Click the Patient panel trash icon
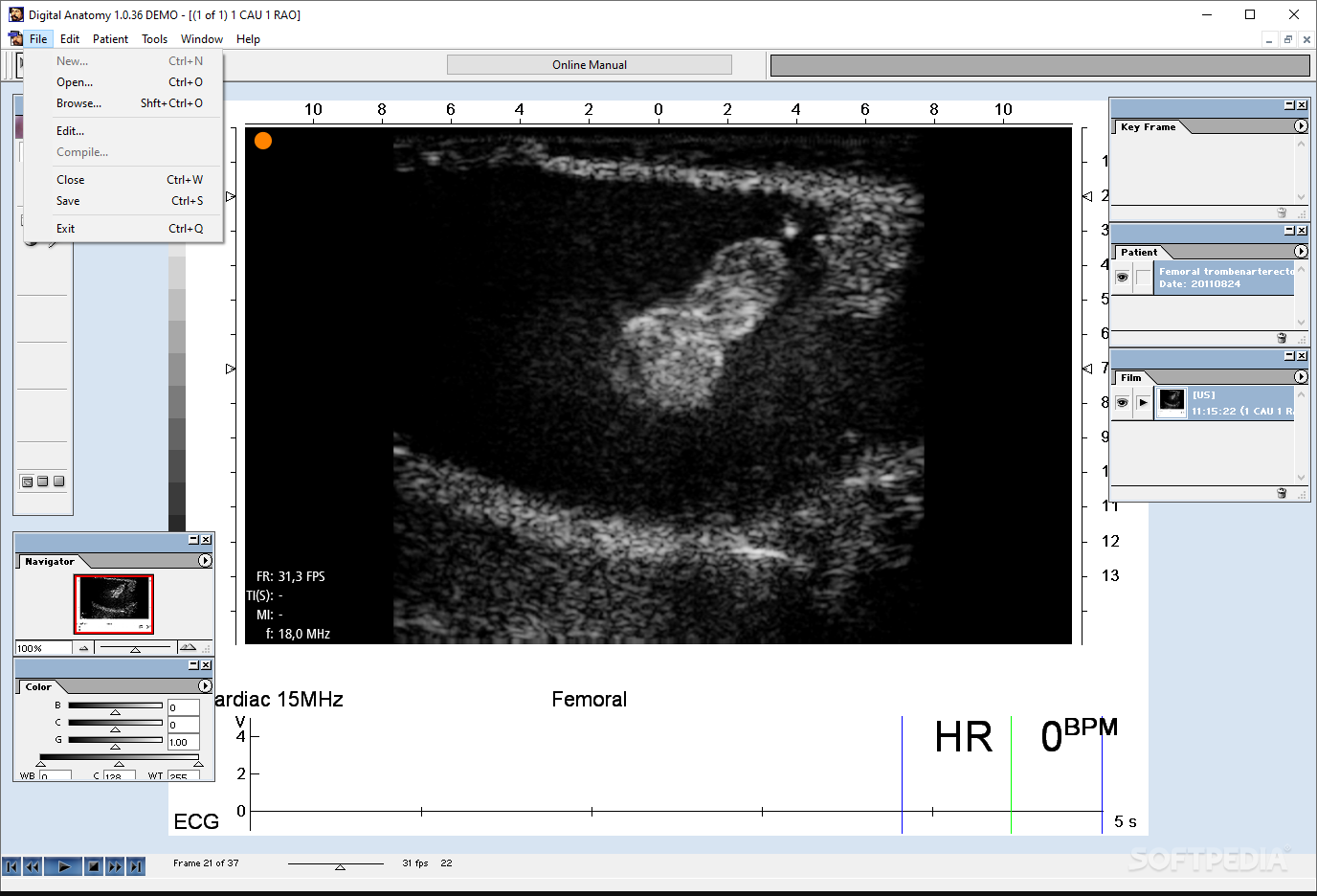 [1282, 338]
